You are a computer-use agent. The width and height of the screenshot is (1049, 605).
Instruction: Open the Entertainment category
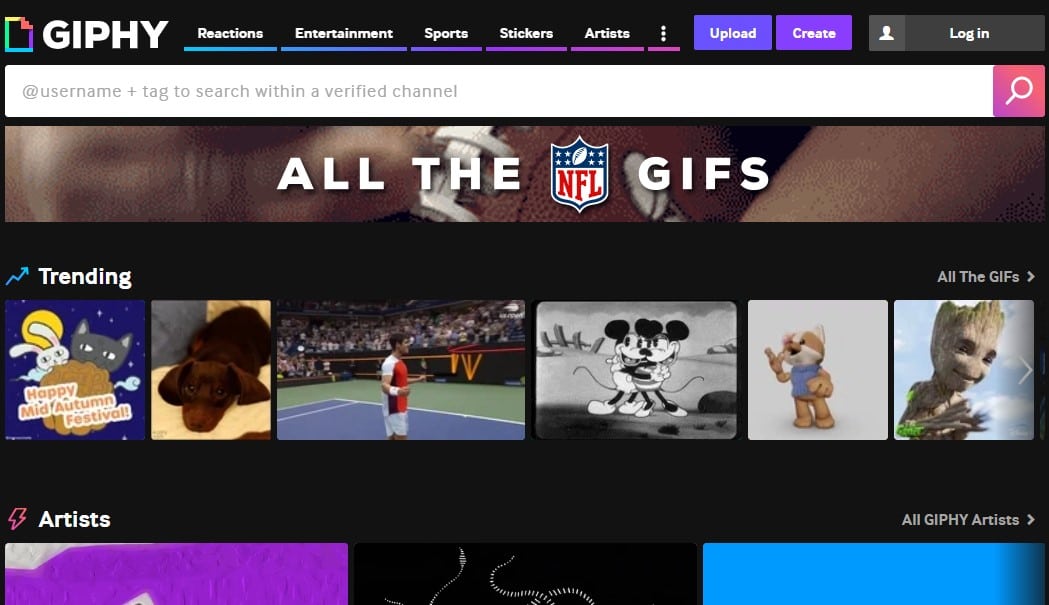344,33
